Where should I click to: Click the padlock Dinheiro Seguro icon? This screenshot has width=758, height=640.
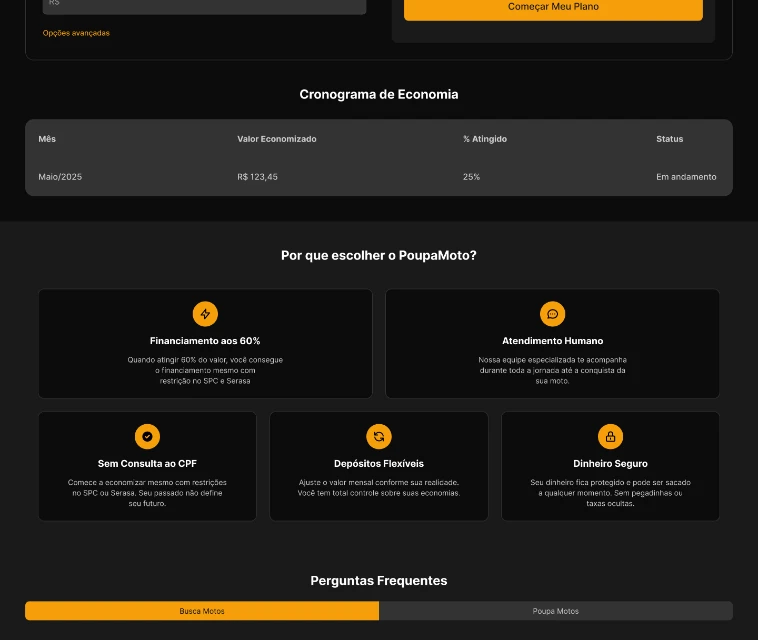[x=610, y=436]
